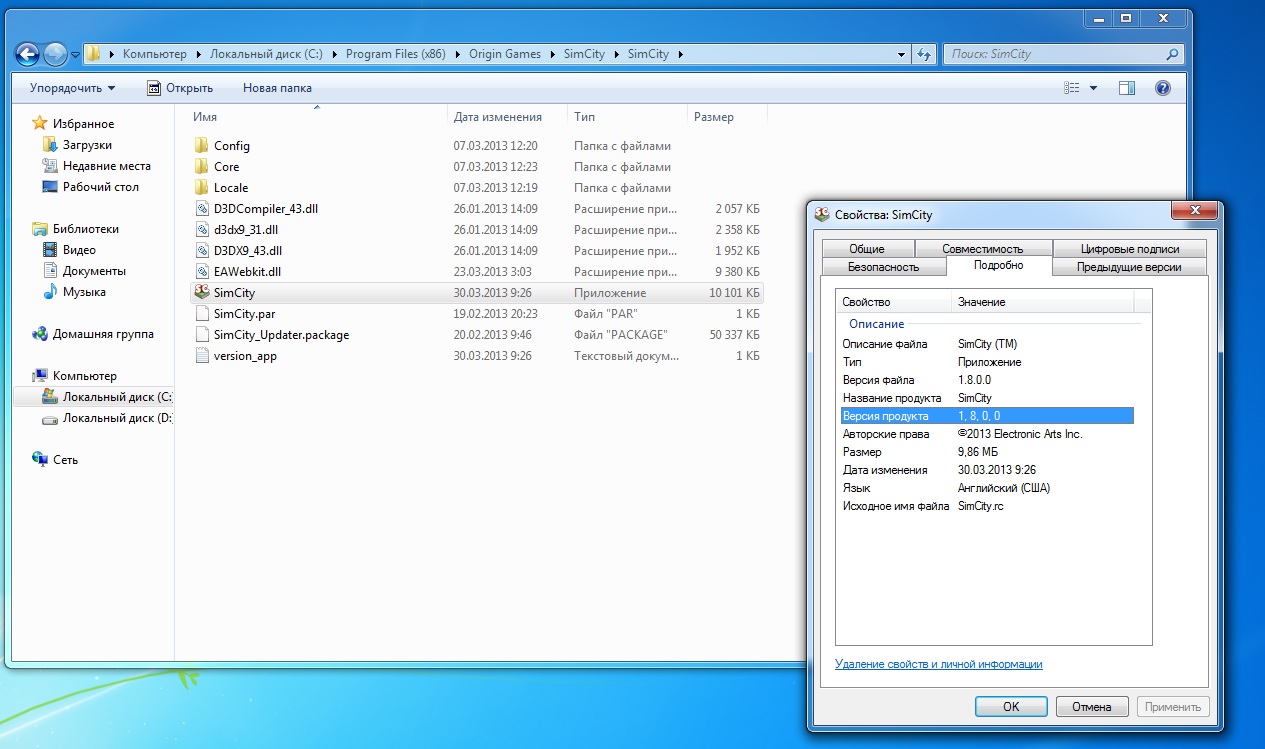Image resolution: width=1265 pixels, height=749 pixels.
Task: Expand the Компьютер breadcrumb arrow
Action: 198,54
